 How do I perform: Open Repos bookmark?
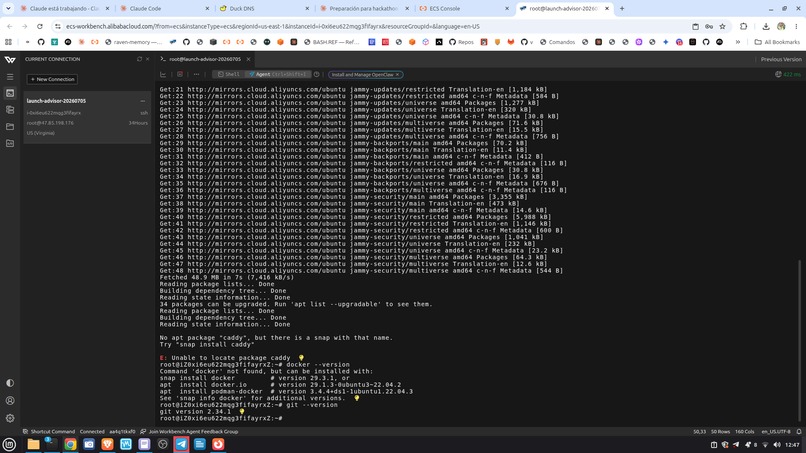pos(462,42)
